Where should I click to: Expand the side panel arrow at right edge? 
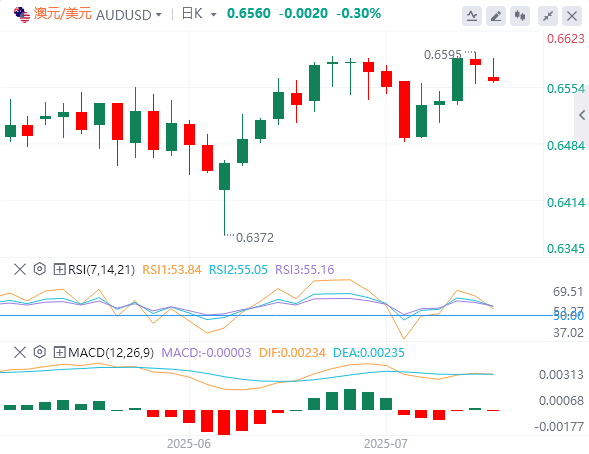[x=582, y=115]
